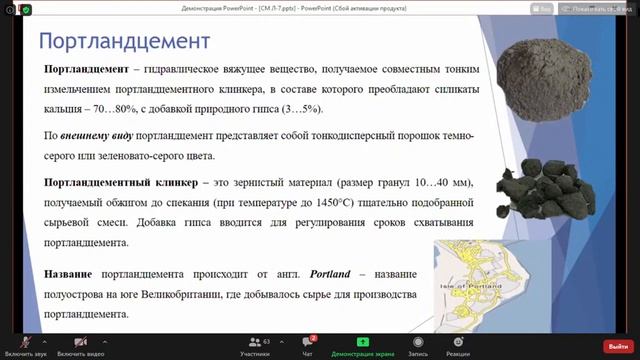This screenshot has width=640, height=360.
Task: Start recording with Запись button
Action: [x=418, y=346]
